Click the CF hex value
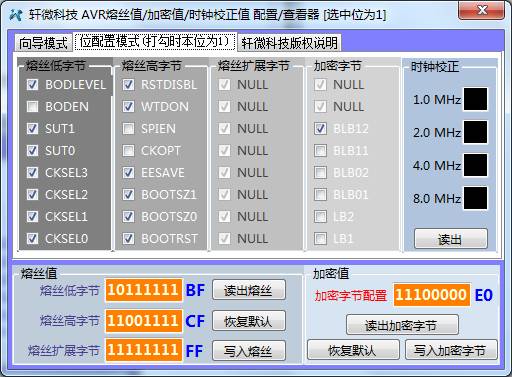 [195, 321]
